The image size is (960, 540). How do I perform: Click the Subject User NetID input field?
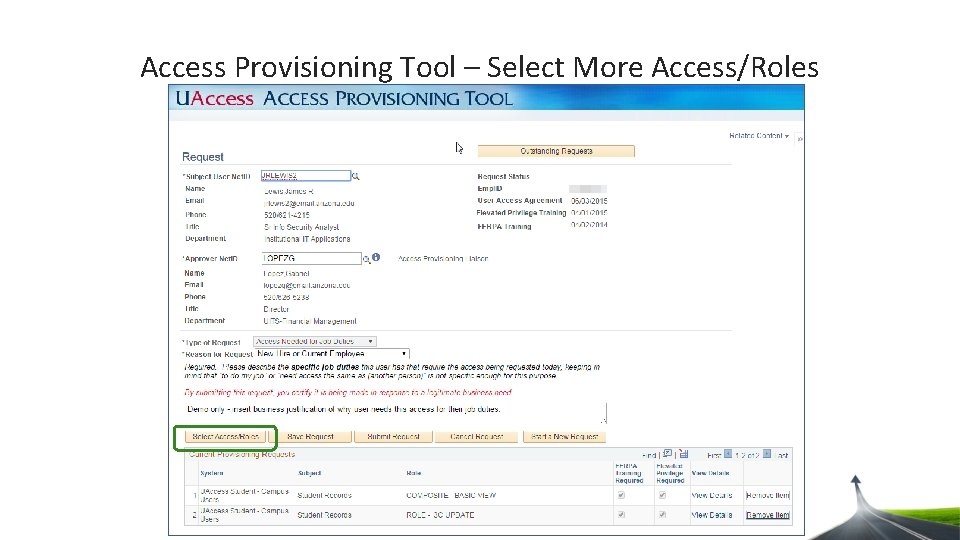point(306,176)
